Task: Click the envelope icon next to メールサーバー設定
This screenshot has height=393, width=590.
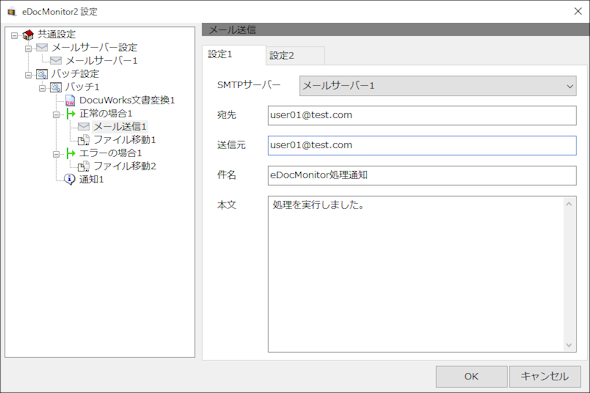Action: coord(42,47)
